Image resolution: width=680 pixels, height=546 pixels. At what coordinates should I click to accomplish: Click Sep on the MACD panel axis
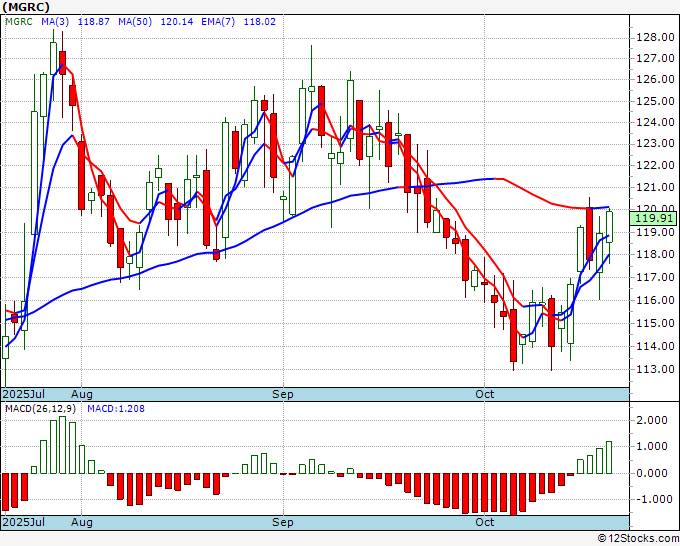click(x=283, y=522)
